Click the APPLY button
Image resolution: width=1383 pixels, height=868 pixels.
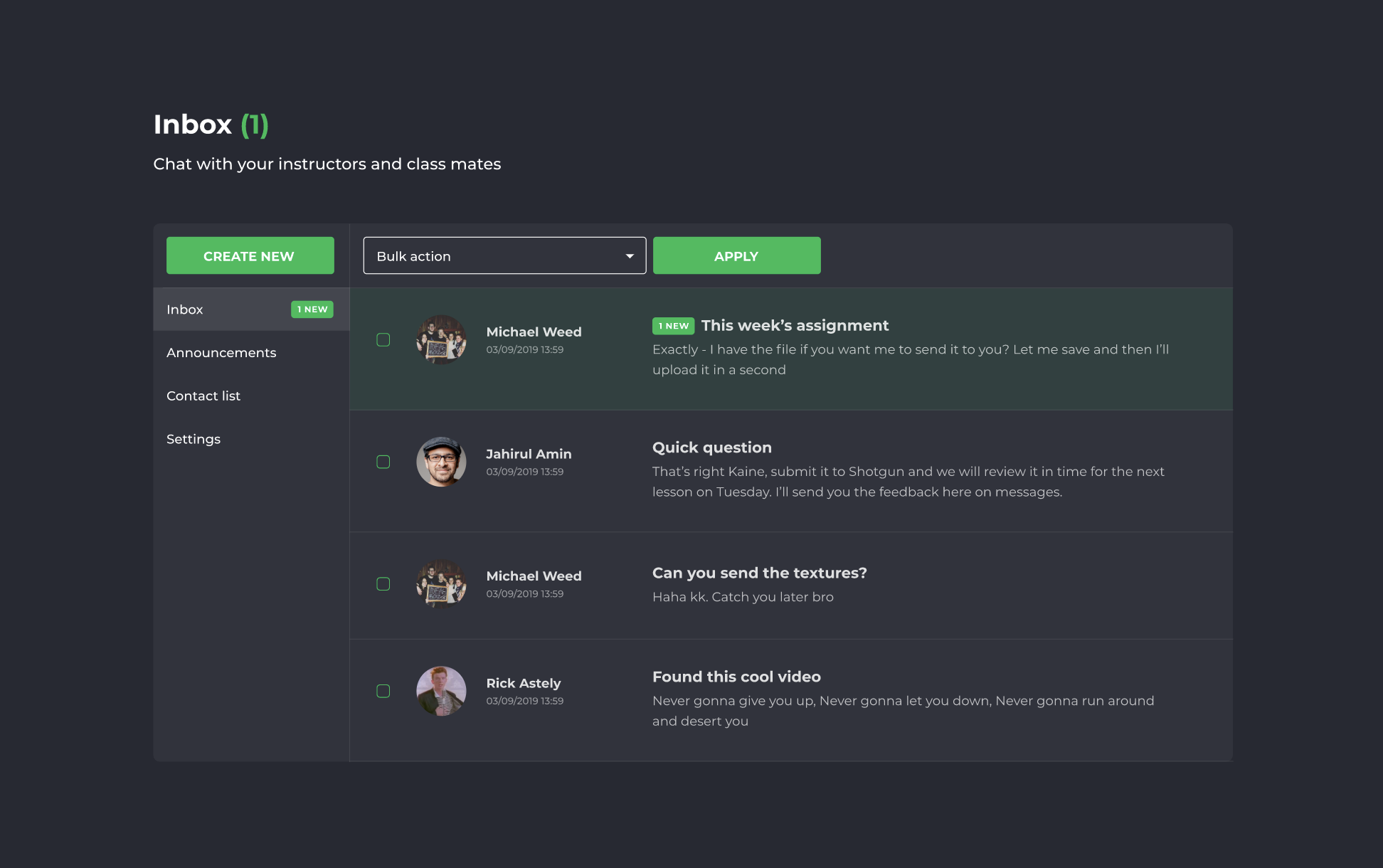736,256
